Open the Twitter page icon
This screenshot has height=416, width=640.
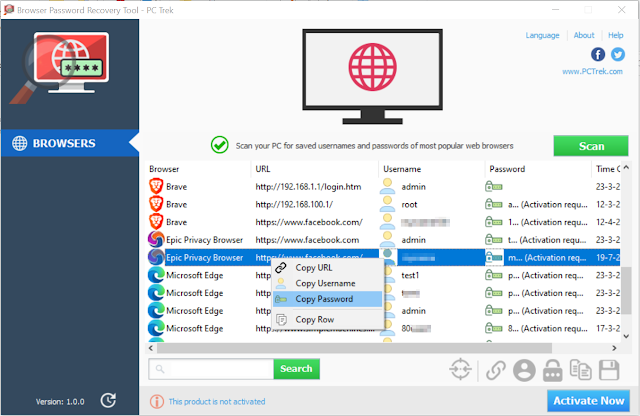[618, 54]
